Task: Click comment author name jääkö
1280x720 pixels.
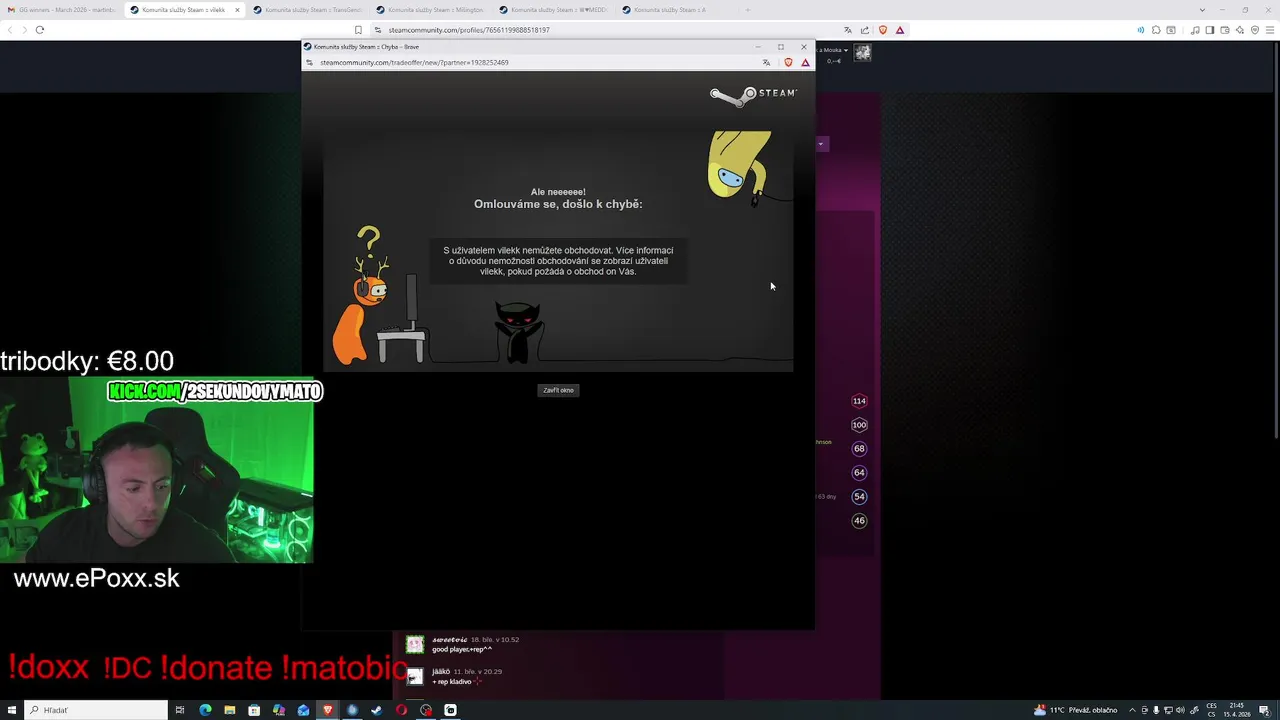Action: click(x=440, y=672)
